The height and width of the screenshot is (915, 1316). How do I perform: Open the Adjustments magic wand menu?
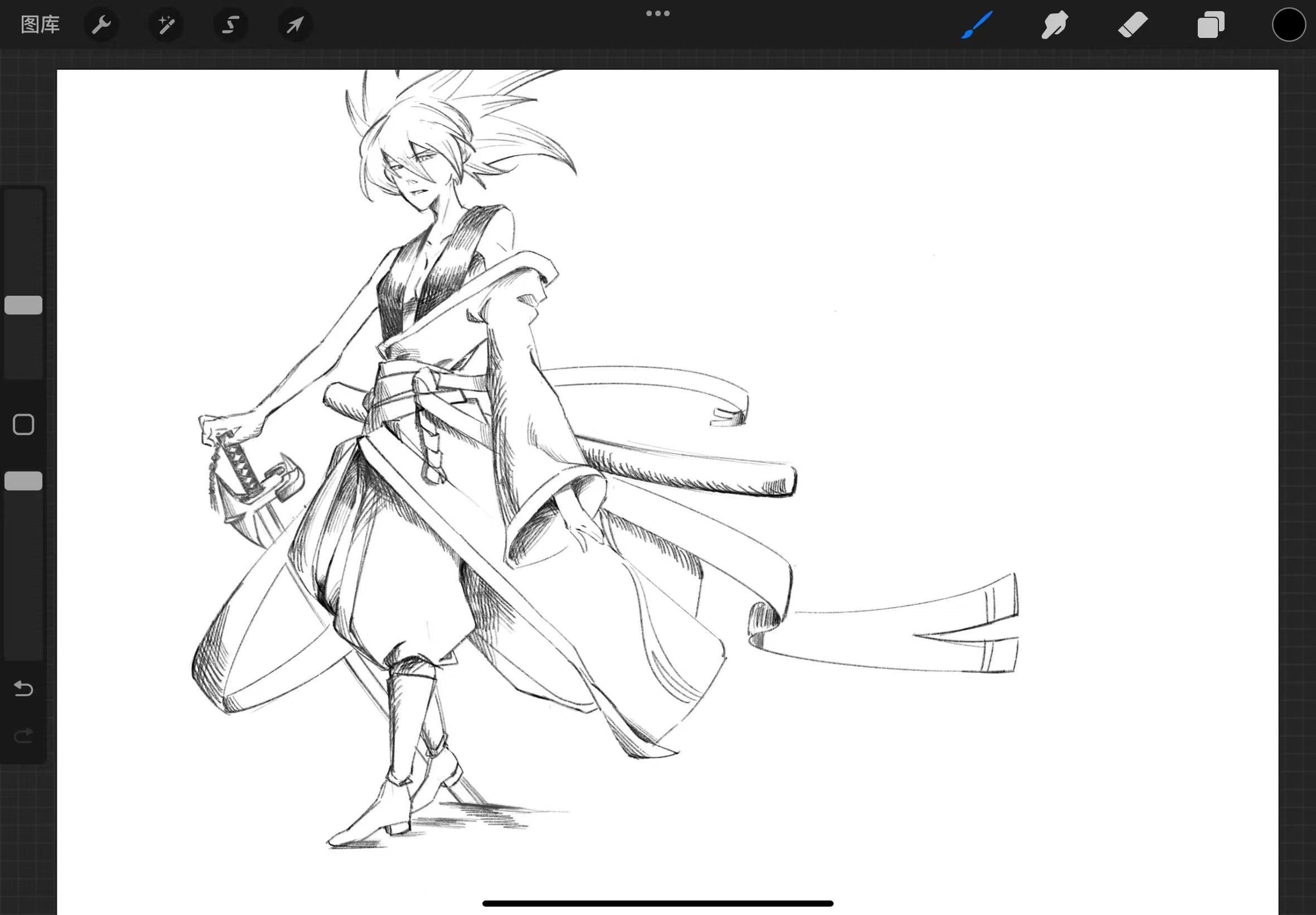coord(166,25)
